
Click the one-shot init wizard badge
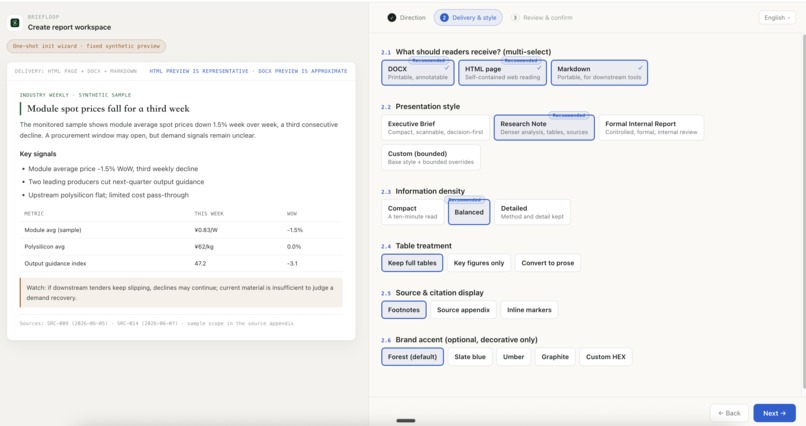click(x=86, y=46)
